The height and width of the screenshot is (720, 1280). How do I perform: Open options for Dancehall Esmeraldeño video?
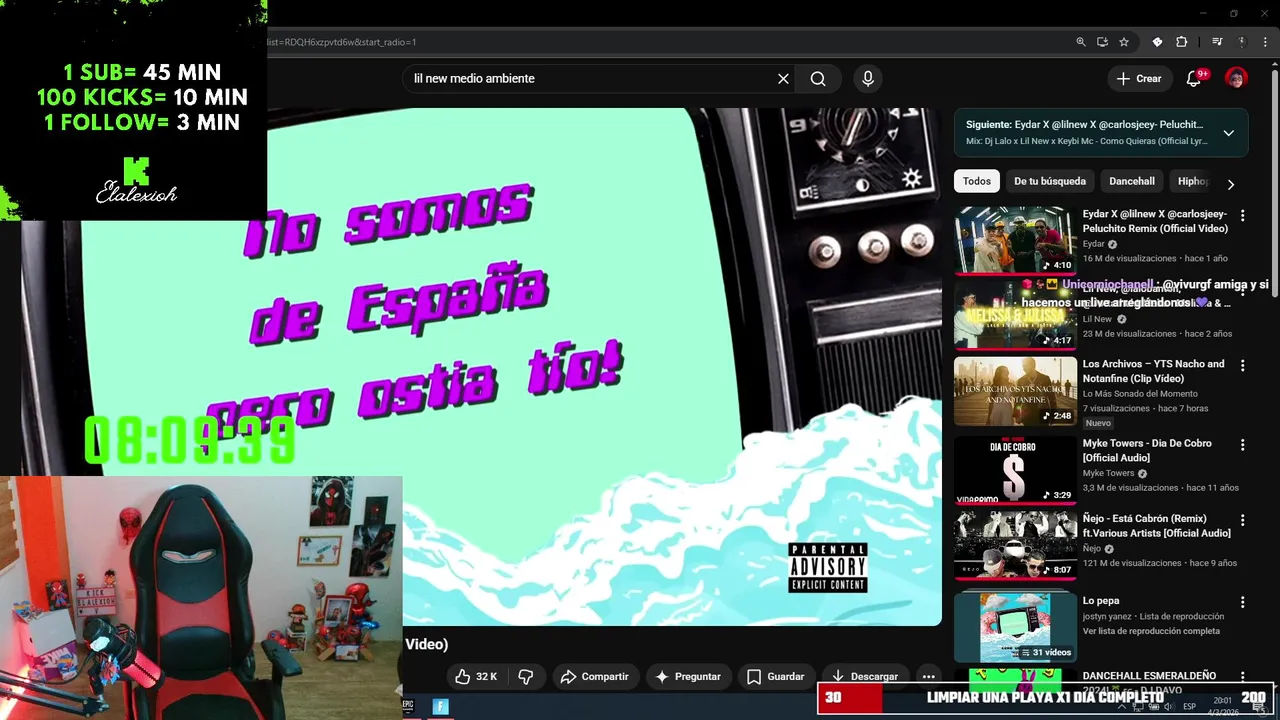pyautogui.click(x=1242, y=677)
